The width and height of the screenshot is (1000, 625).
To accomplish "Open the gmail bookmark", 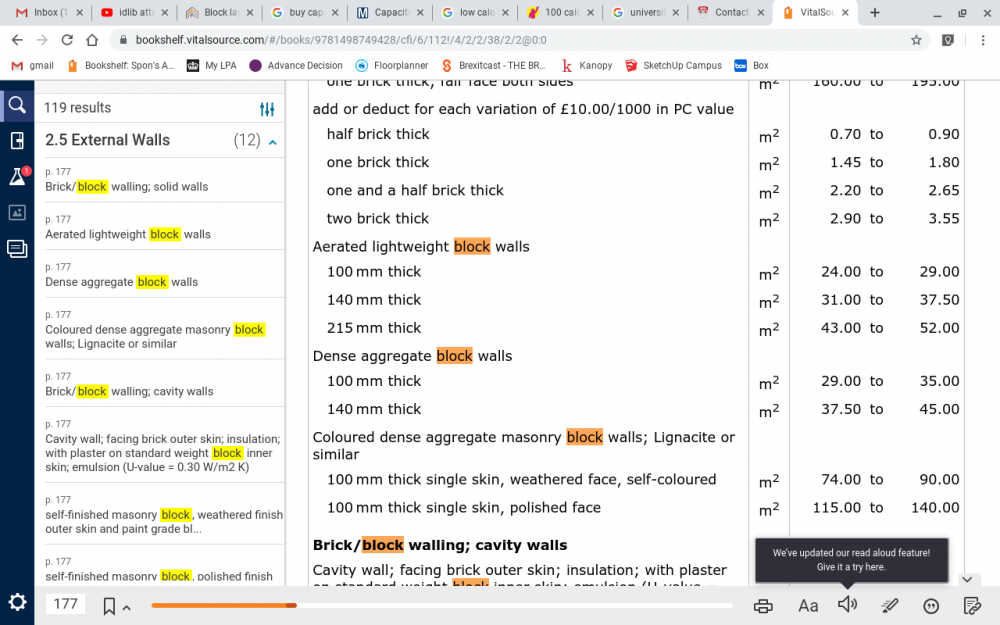I will click(x=33, y=65).
